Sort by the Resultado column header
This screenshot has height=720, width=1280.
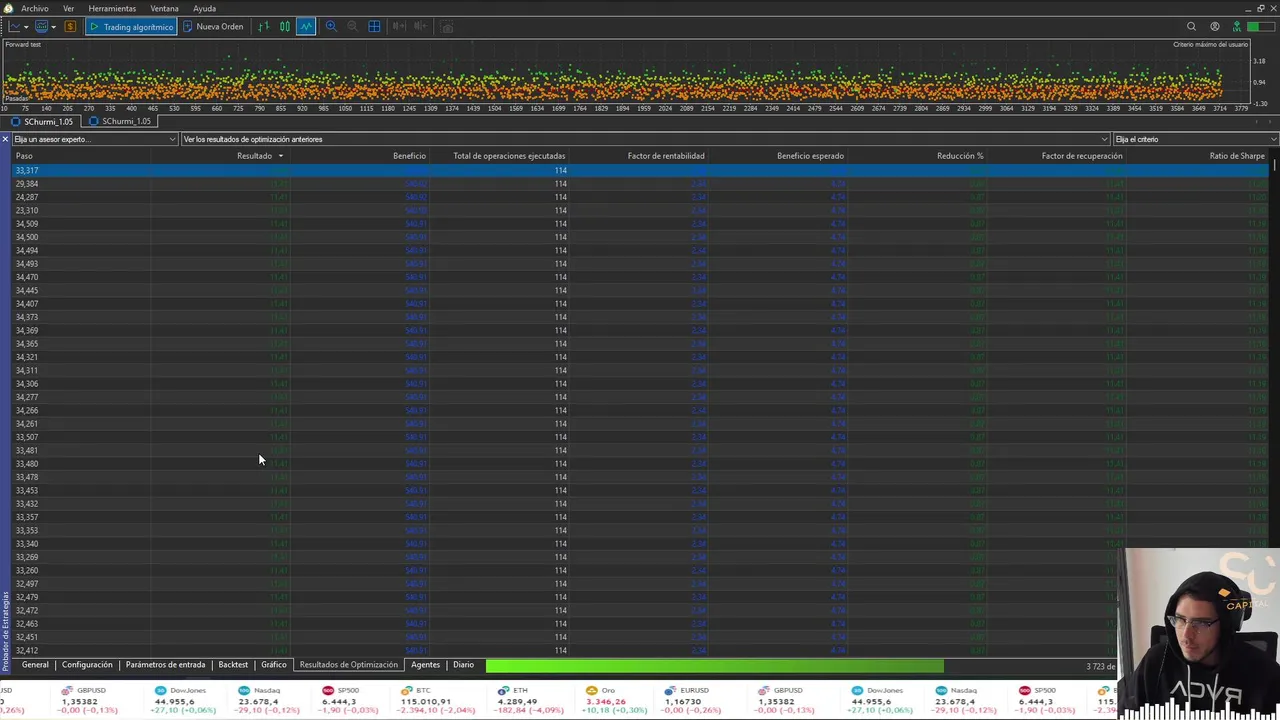tap(254, 156)
